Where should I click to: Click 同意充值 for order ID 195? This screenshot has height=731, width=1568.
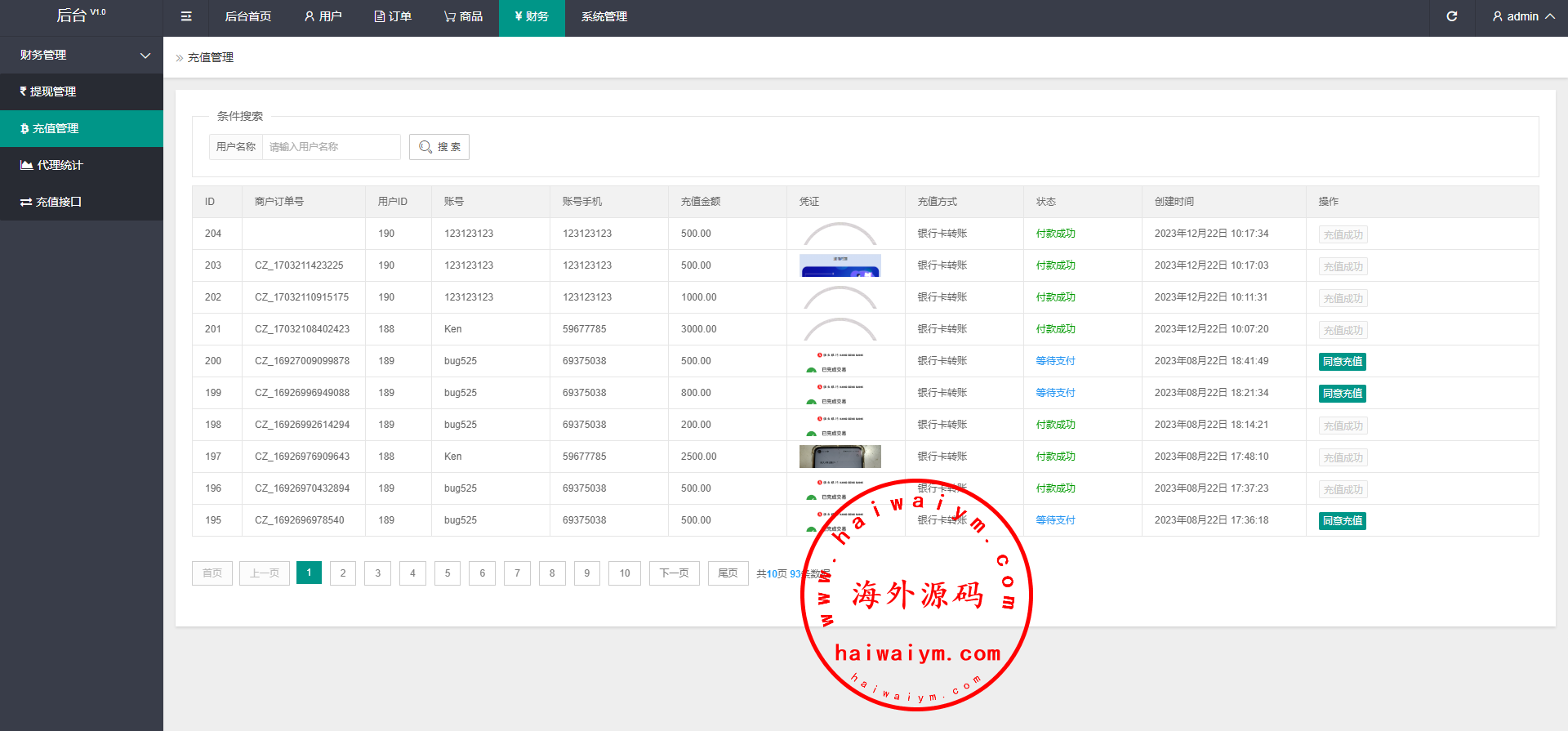(1342, 520)
